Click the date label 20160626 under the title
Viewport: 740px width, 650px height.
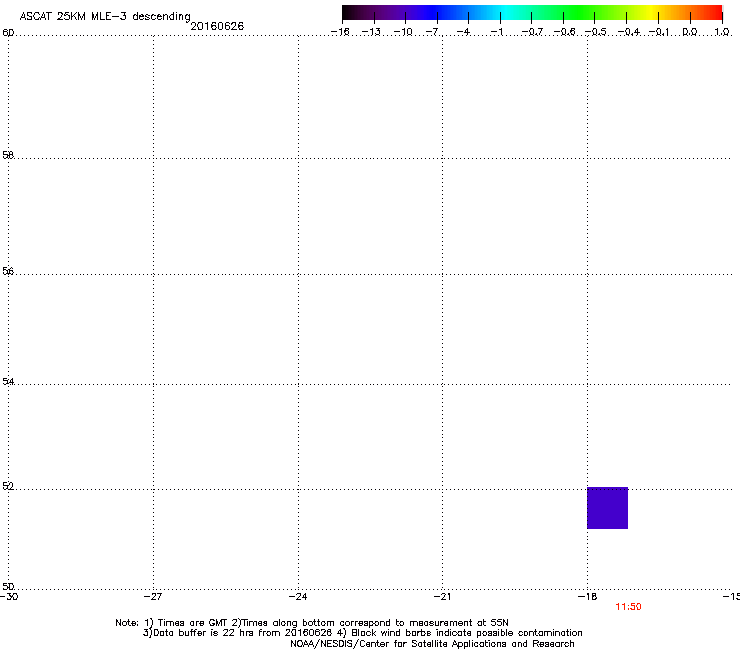pyautogui.click(x=217, y=26)
